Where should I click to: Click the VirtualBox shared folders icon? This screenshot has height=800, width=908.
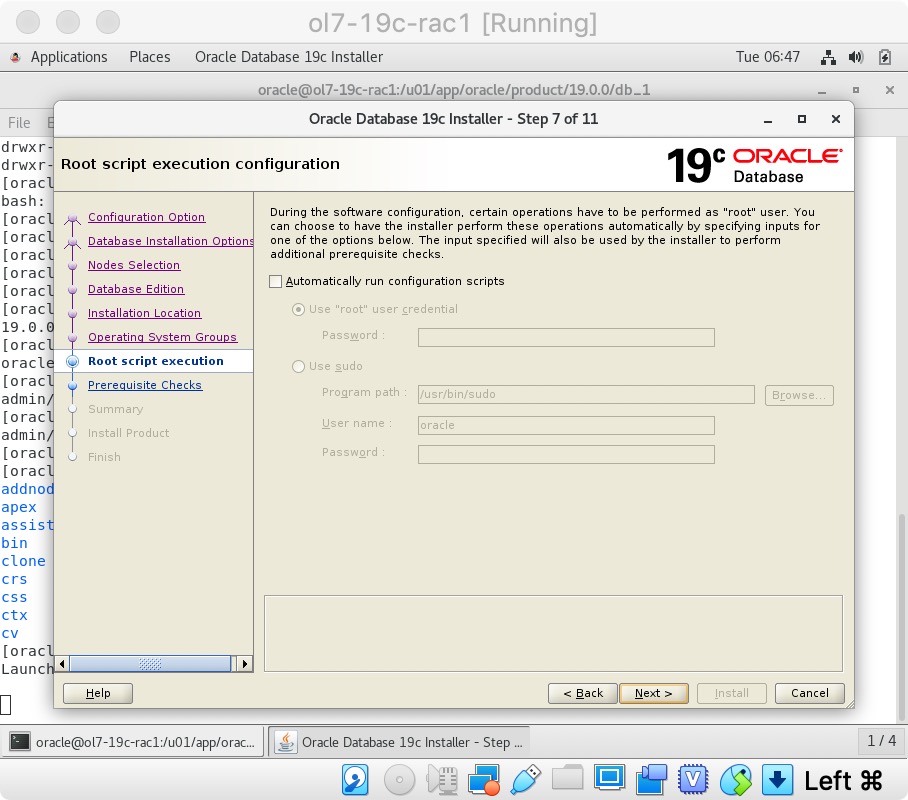568,778
